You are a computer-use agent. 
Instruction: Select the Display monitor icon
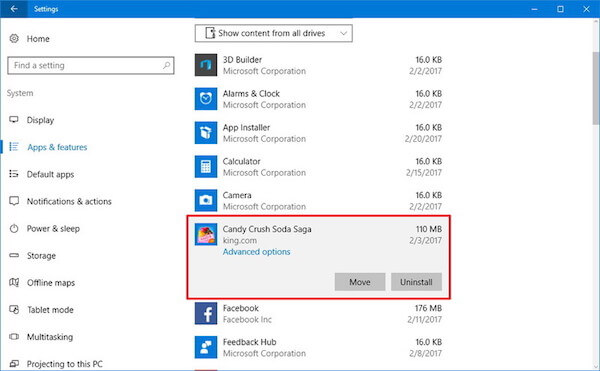pos(14,120)
